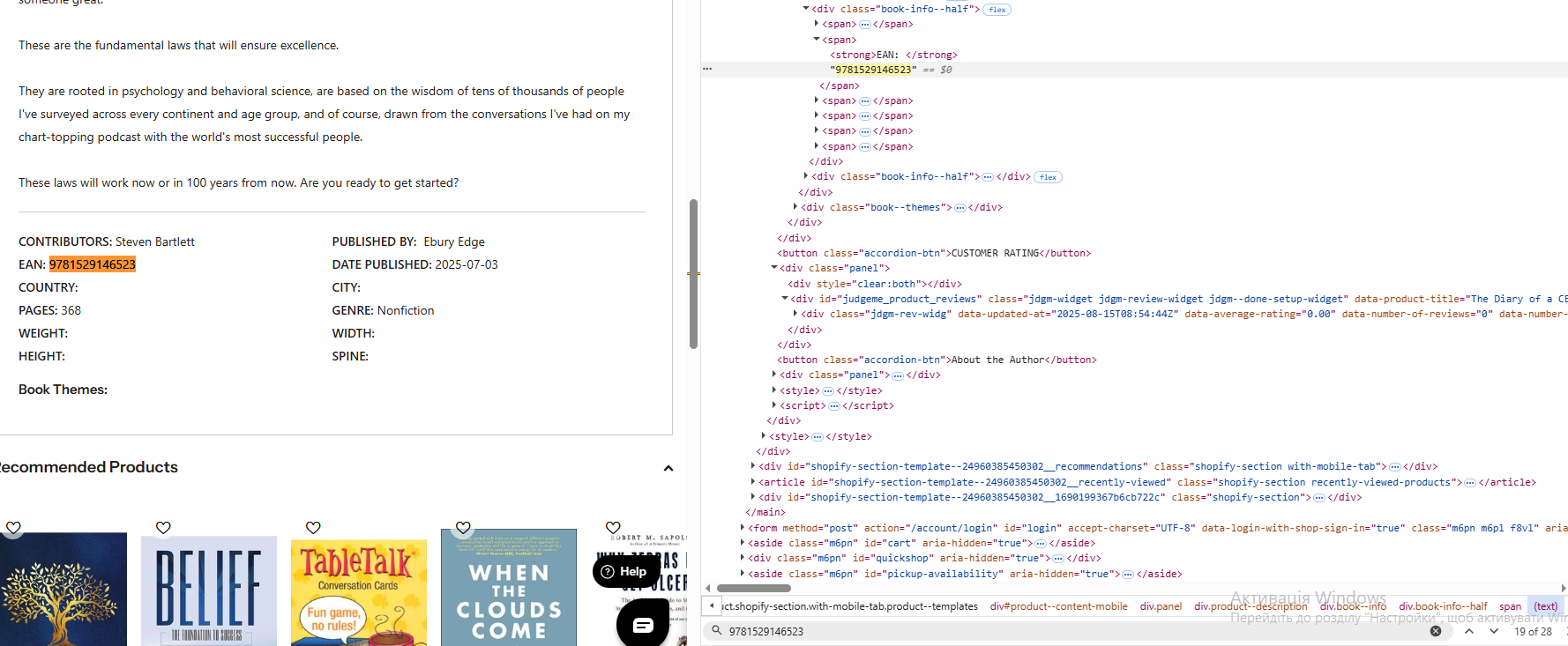This screenshot has height=646, width=1568.
Task: Expand the aside id="cart" node
Action: [743, 543]
